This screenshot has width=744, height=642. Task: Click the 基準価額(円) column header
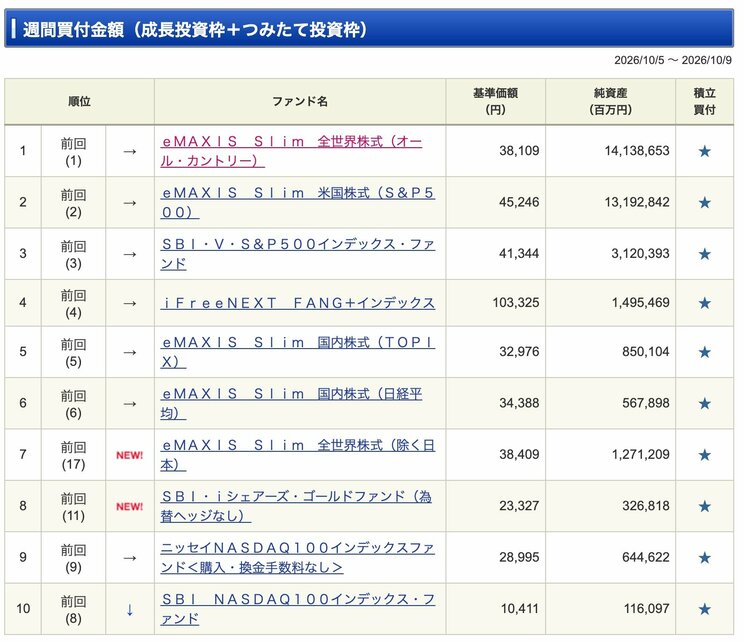(x=495, y=102)
